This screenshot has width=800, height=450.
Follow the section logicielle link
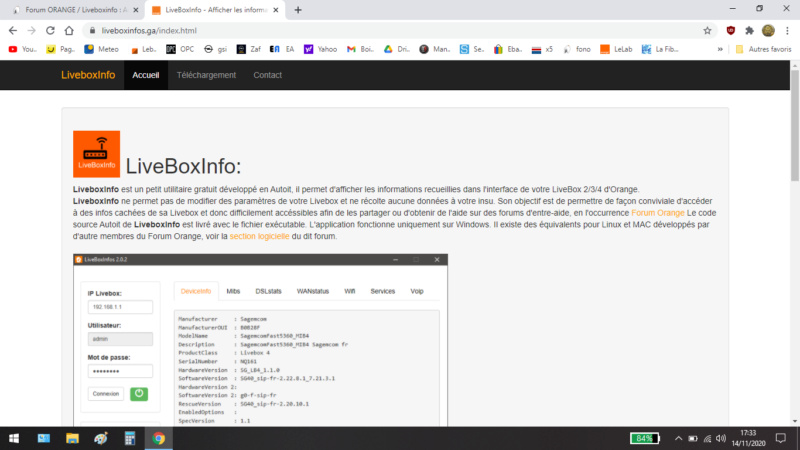tap(259, 236)
